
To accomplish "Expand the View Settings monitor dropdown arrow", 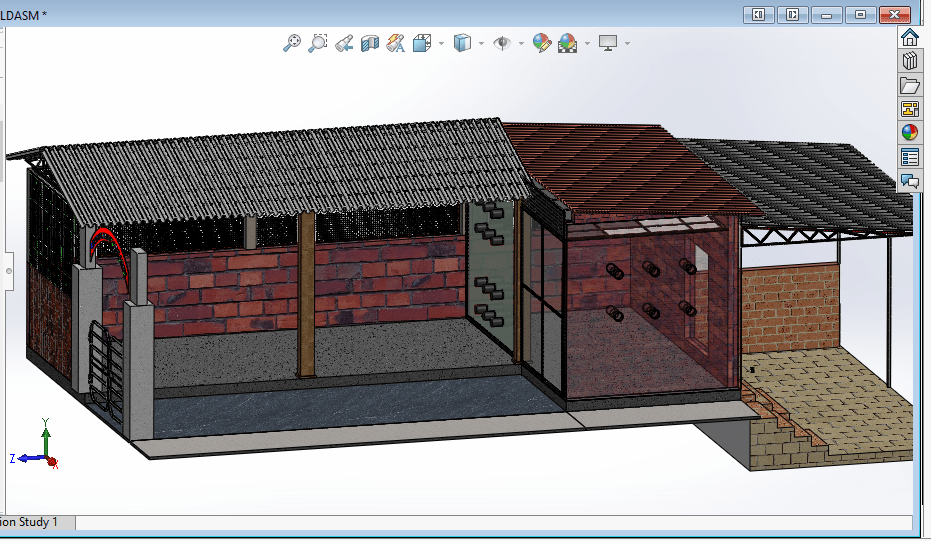I will pos(627,44).
